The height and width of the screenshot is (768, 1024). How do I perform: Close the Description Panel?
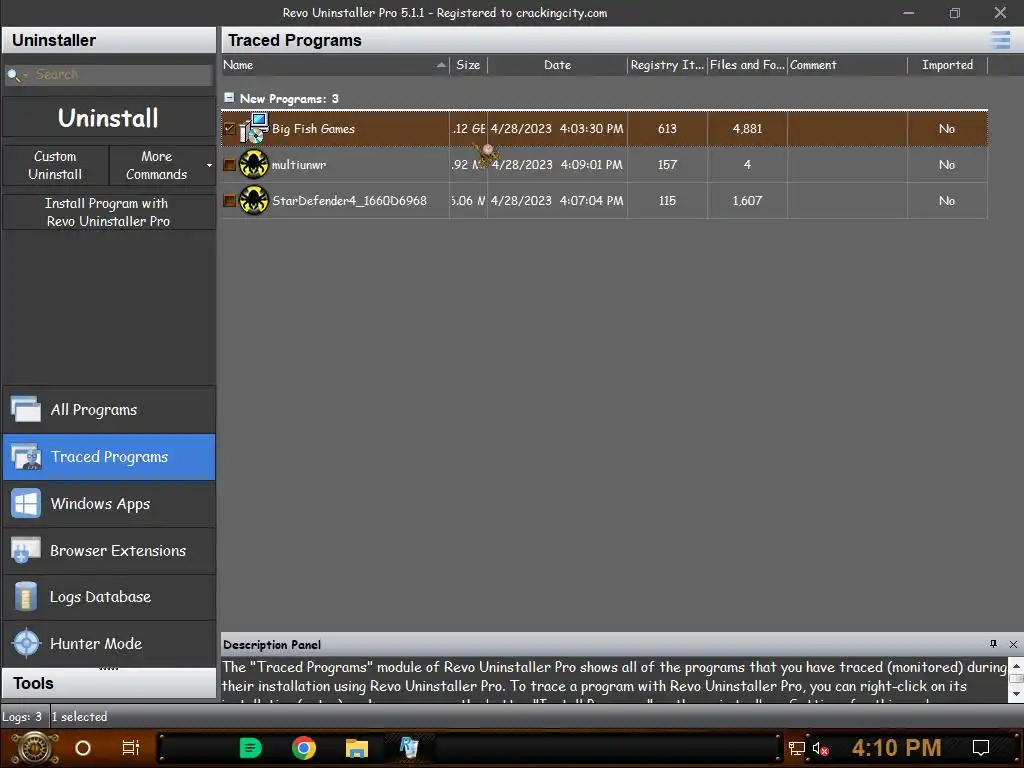tap(1013, 644)
